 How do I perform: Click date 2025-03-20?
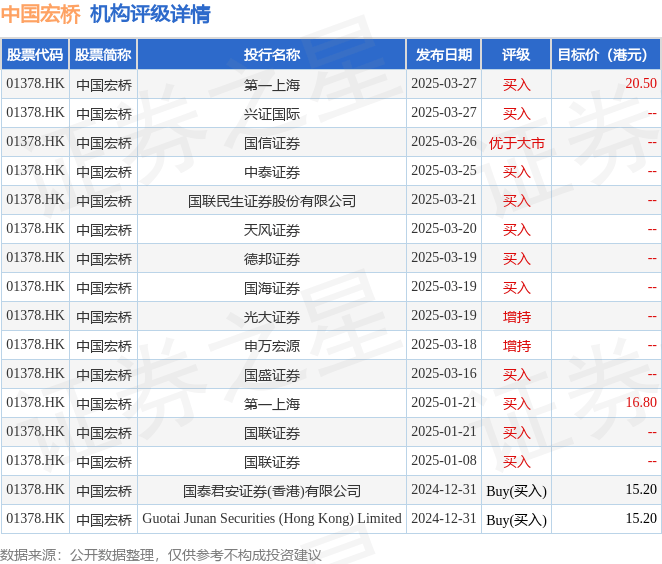pos(444,228)
